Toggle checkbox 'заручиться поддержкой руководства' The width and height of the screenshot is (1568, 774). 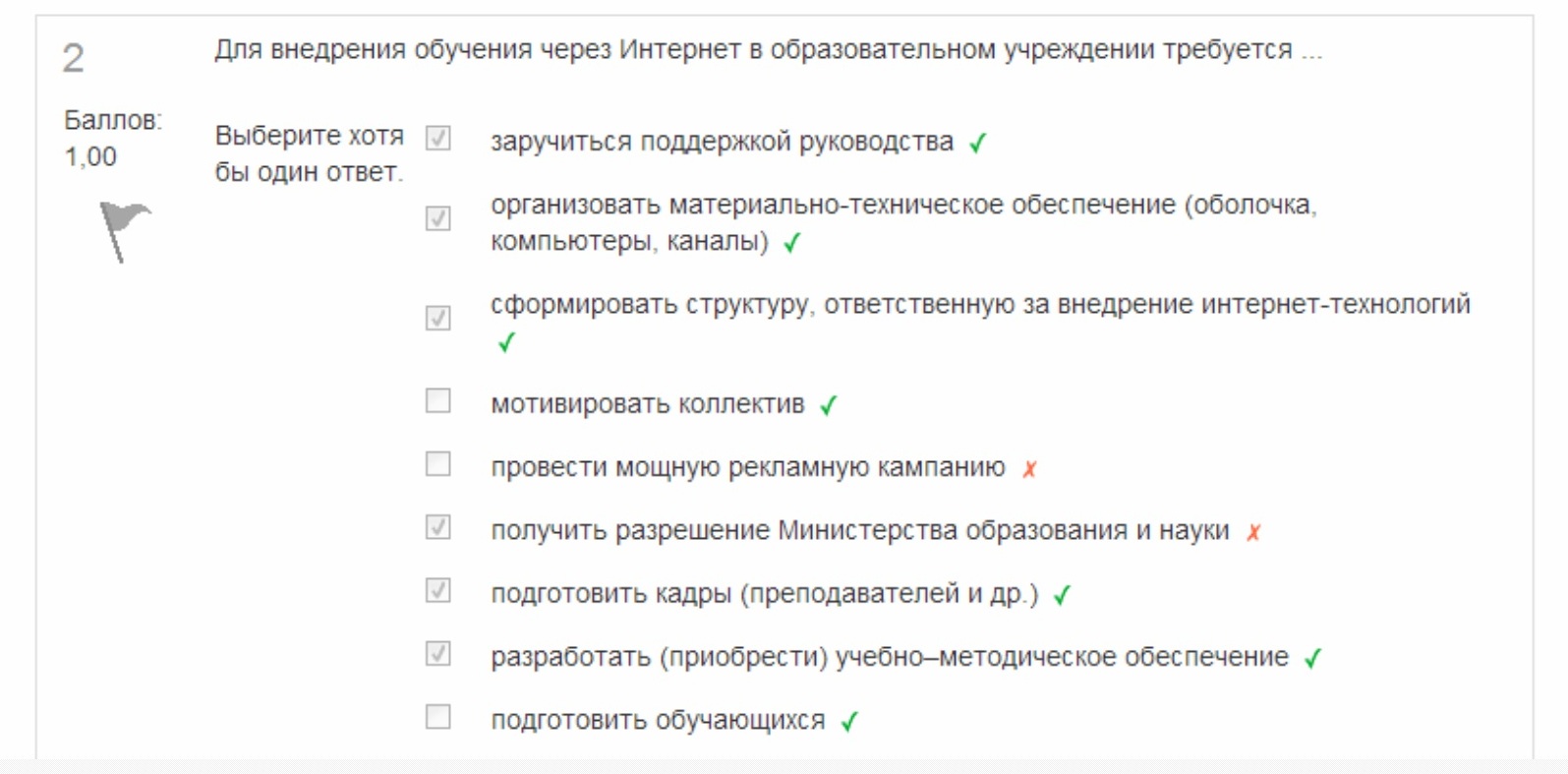coord(438,139)
